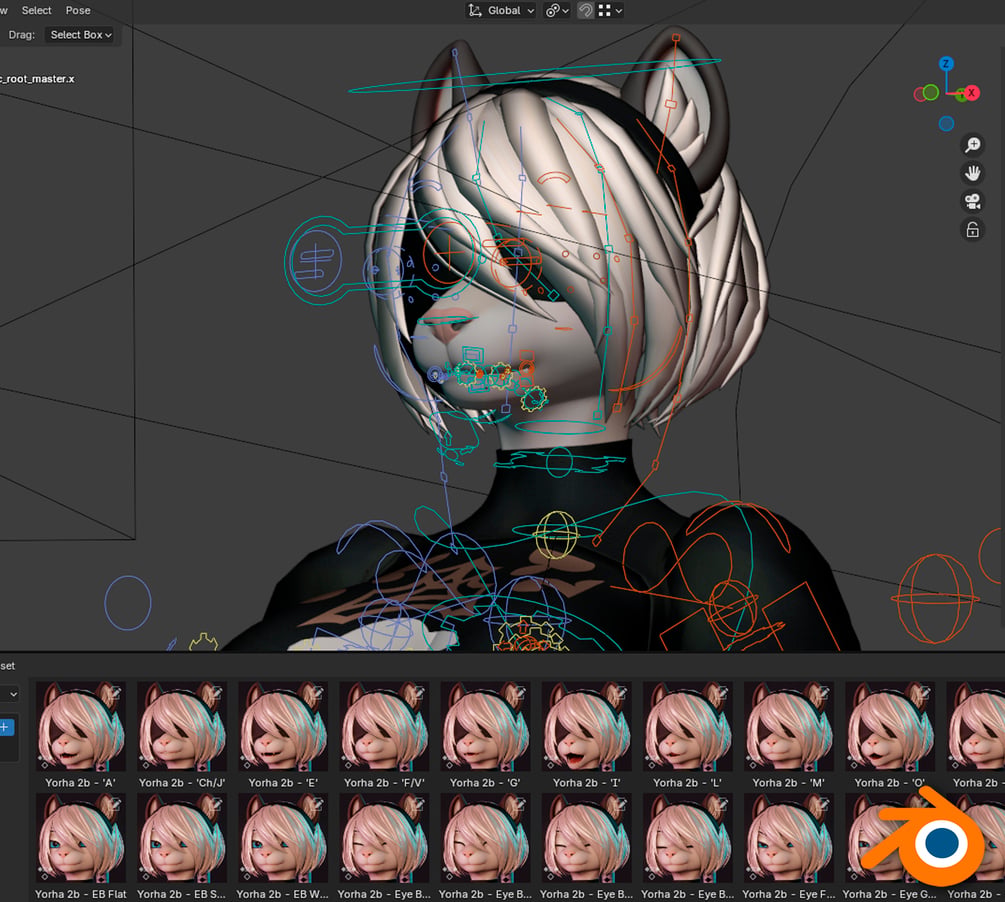1005x902 pixels.
Task: Click the Yorha 2b - 'E' pose thumbnail
Action: click(x=283, y=735)
